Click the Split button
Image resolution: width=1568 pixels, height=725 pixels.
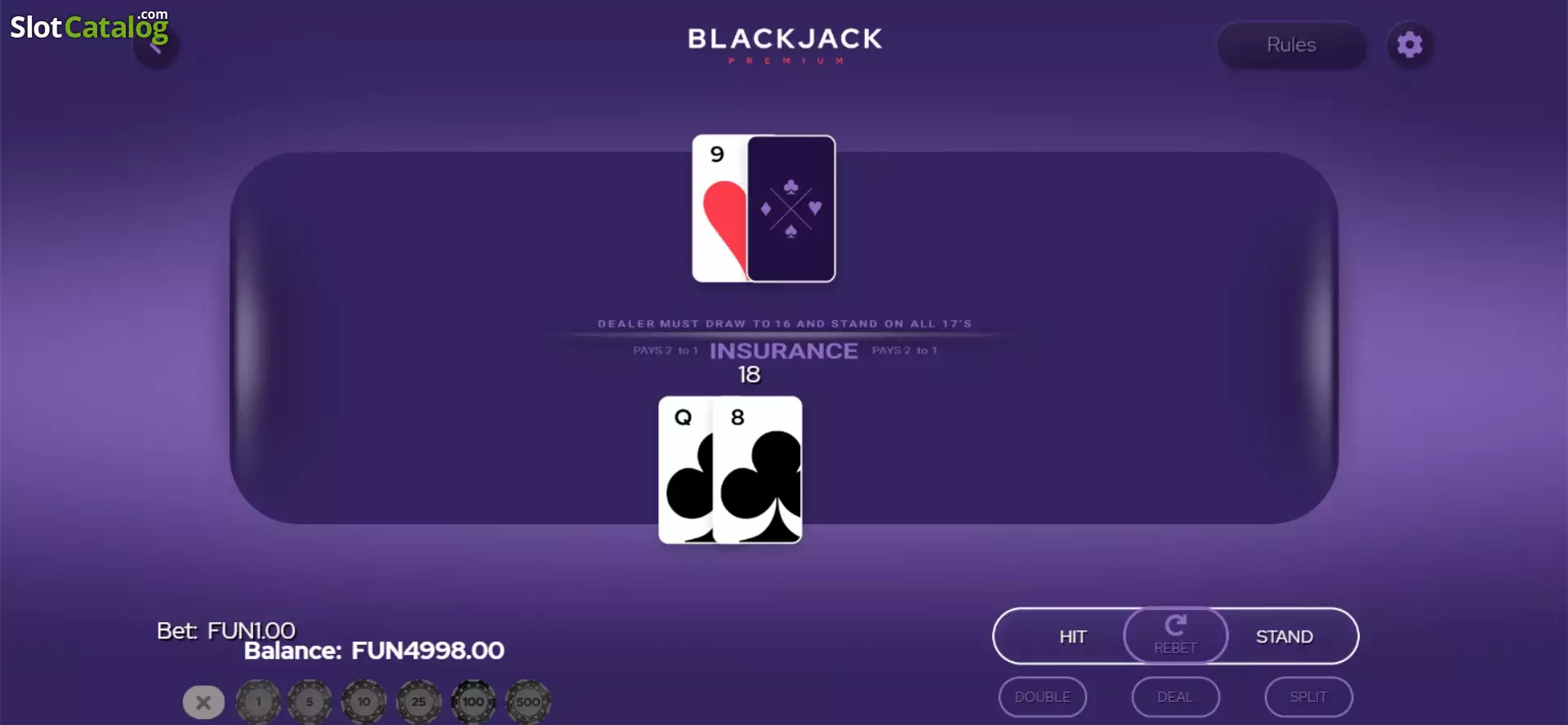click(x=1308, y=697)
